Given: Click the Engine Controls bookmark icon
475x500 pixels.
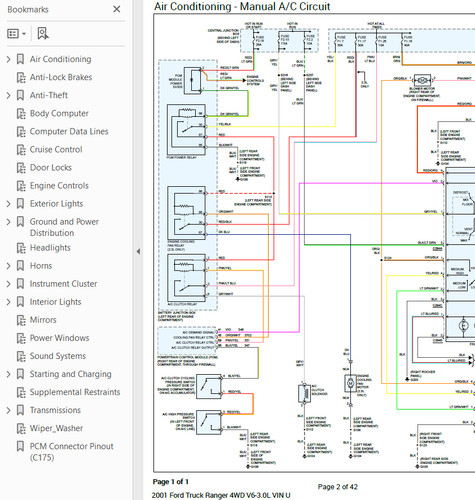Looking at the screenshot, I should [x=21, y=186].
